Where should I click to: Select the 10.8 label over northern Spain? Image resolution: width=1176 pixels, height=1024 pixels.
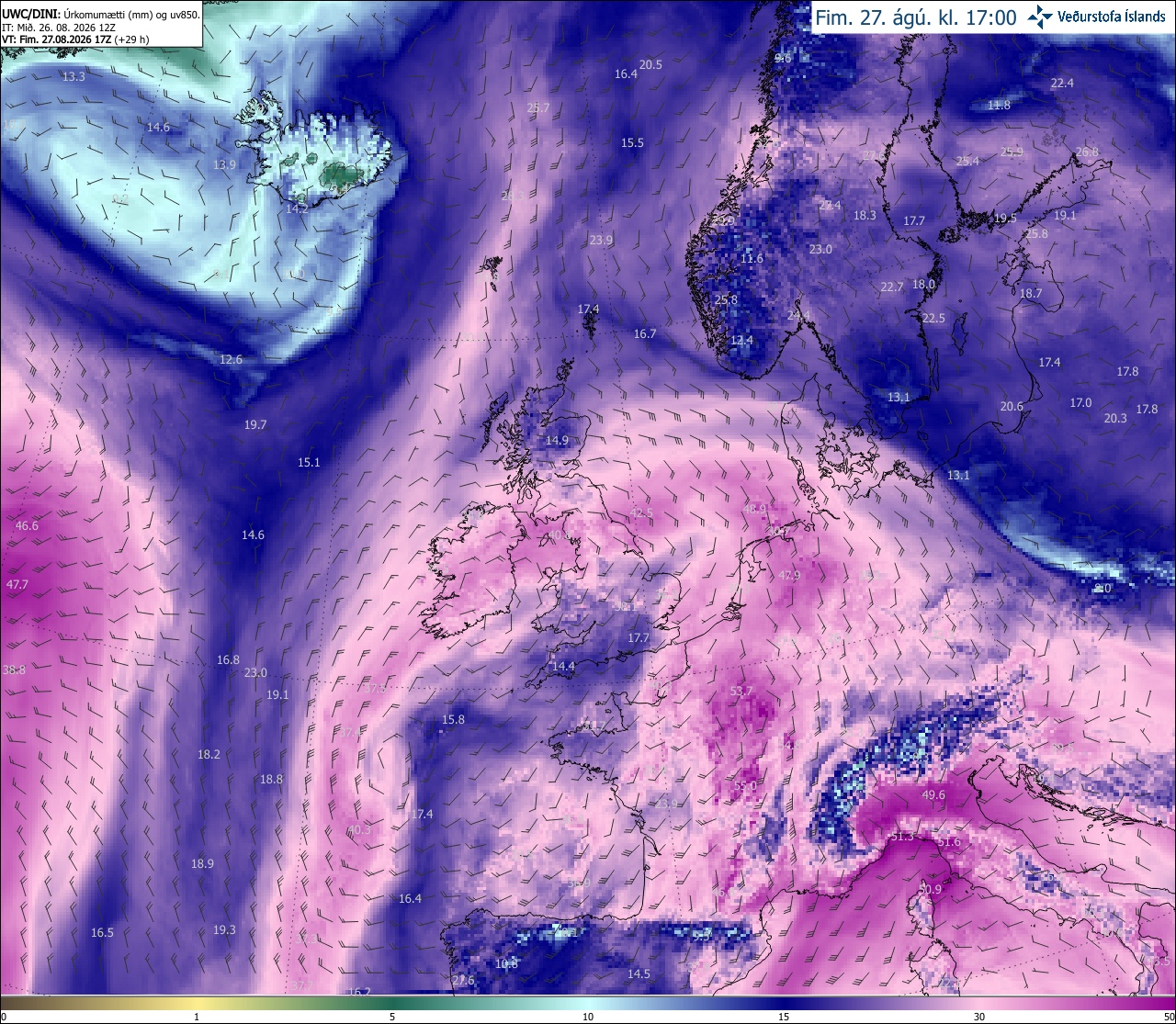[506, 963]
